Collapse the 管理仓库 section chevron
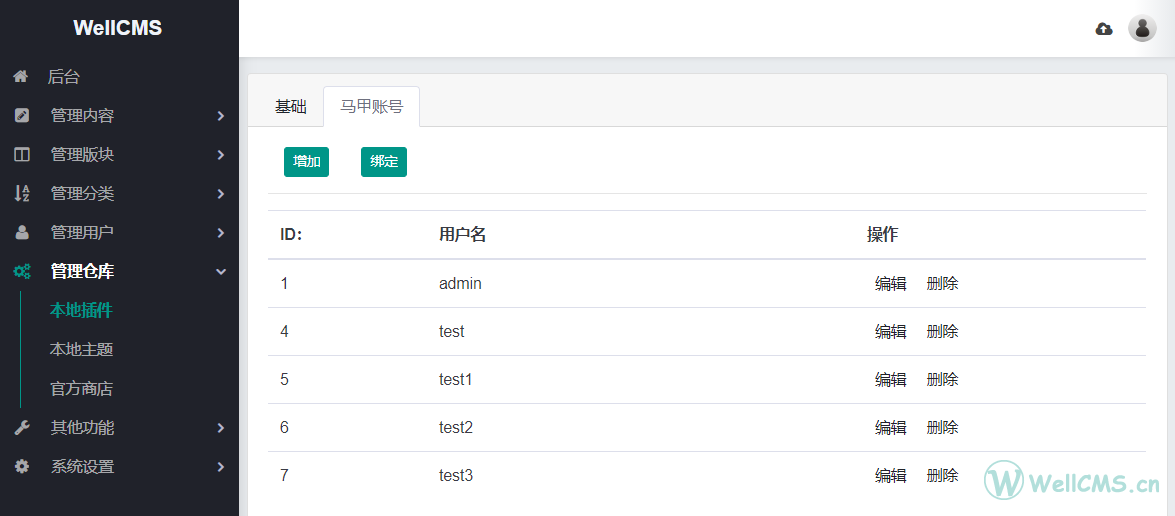The image size is (1175, 516). point(221,272)
